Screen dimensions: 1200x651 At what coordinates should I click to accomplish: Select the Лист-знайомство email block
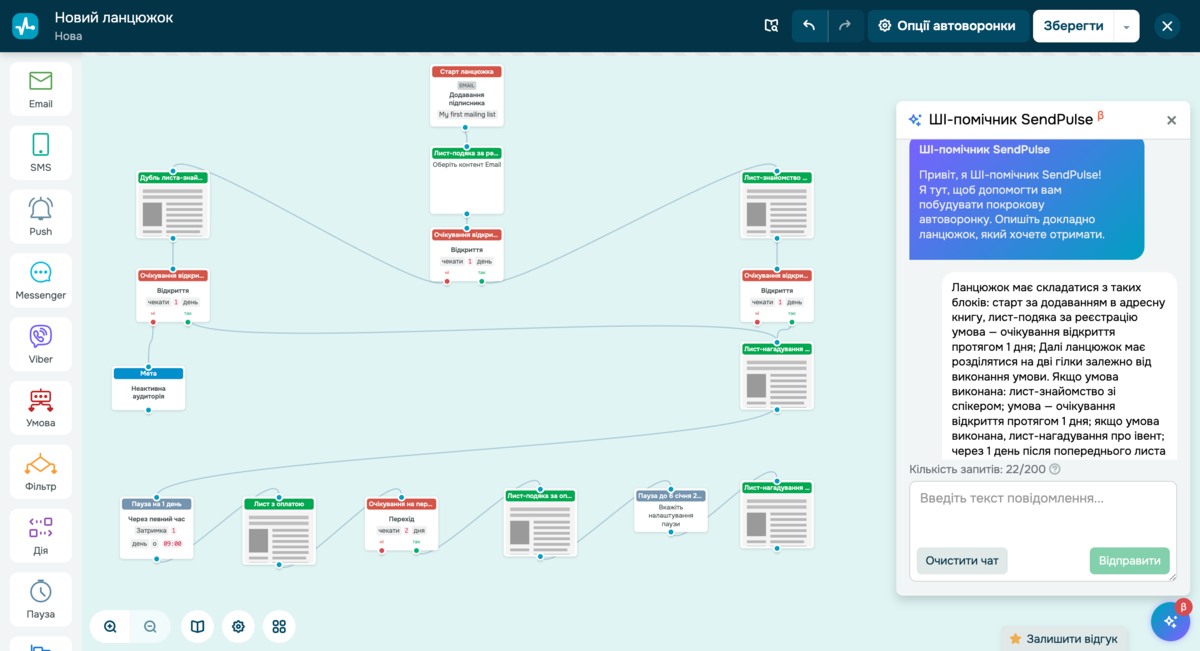777,204
